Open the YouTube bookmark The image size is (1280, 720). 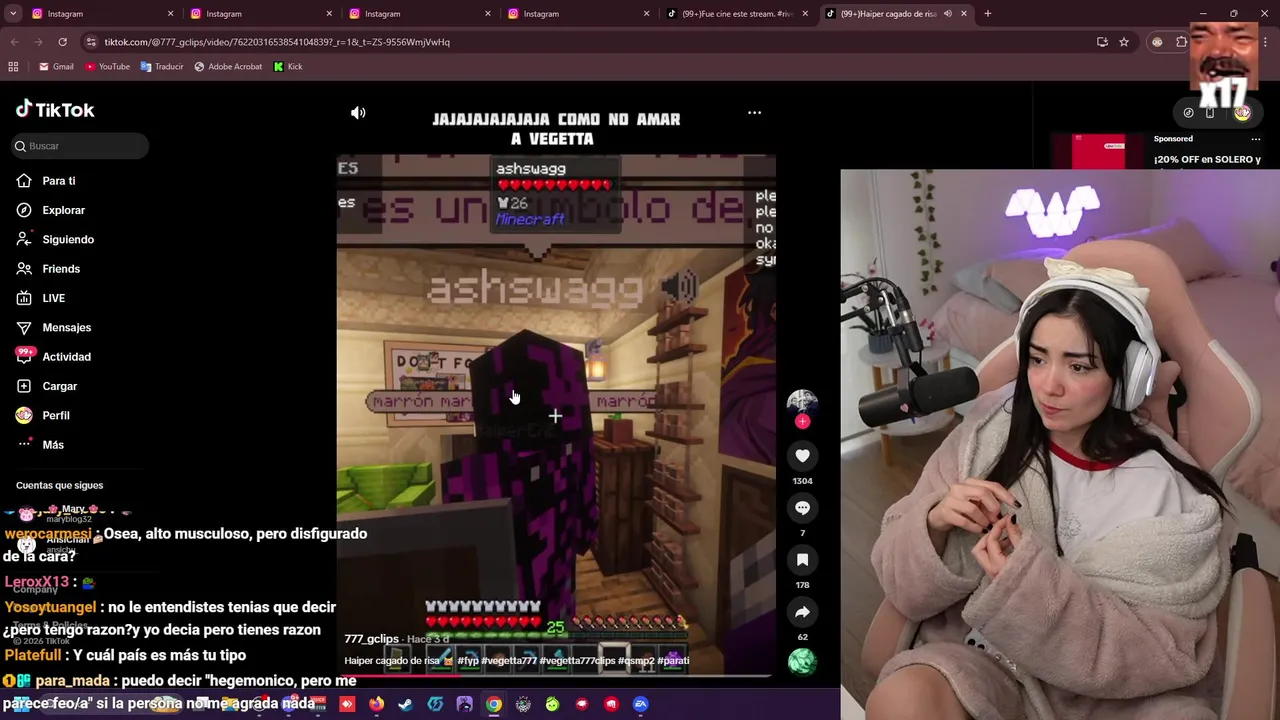click(x=108, y=67)
